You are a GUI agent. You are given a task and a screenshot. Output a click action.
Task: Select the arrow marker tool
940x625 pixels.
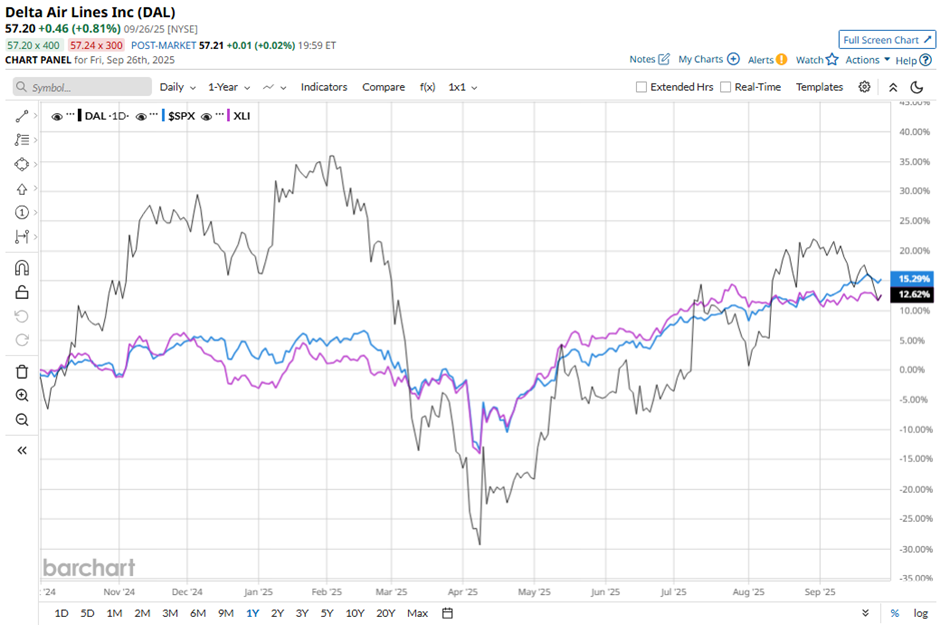pyautogui.click(x=22, y=189)
